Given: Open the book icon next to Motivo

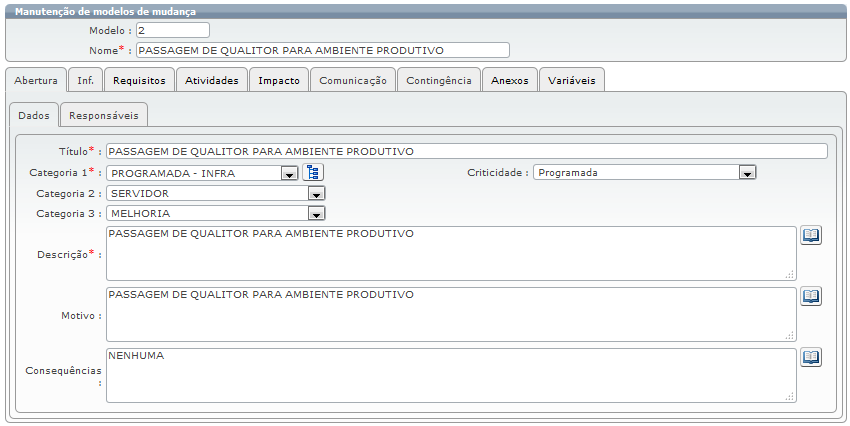Looking at the screenshot, I should click(811, 296).
